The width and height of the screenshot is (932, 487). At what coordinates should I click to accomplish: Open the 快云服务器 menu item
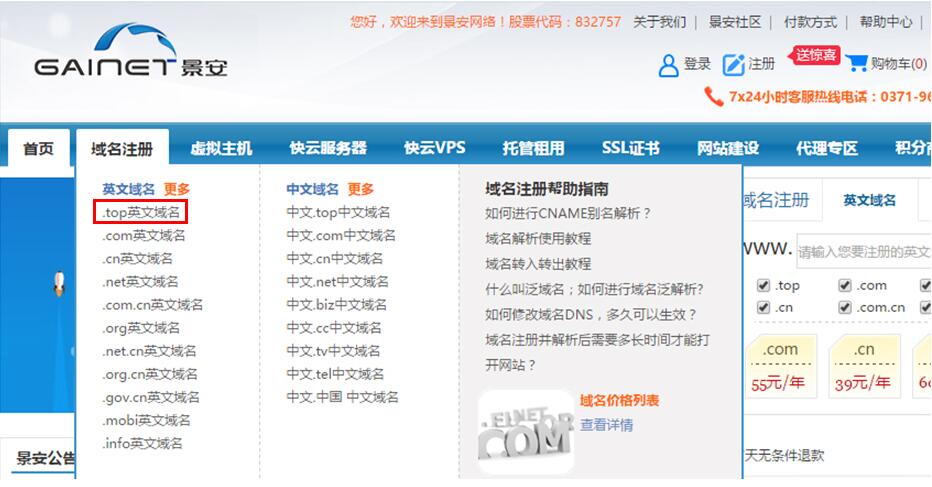(x=327, y=149)
